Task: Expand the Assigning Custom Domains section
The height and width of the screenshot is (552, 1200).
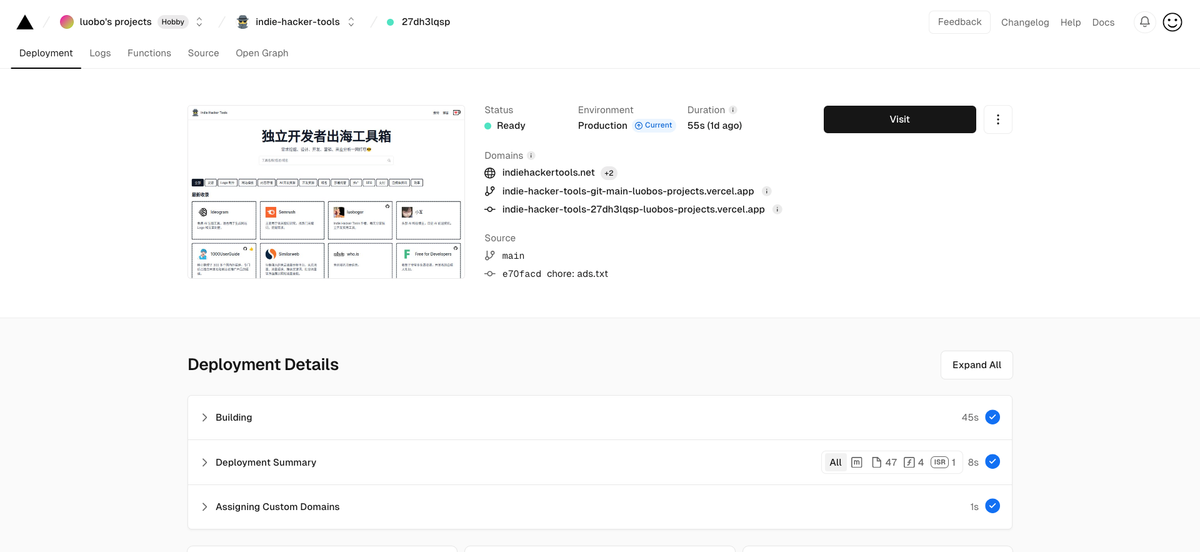Action: 600,507
